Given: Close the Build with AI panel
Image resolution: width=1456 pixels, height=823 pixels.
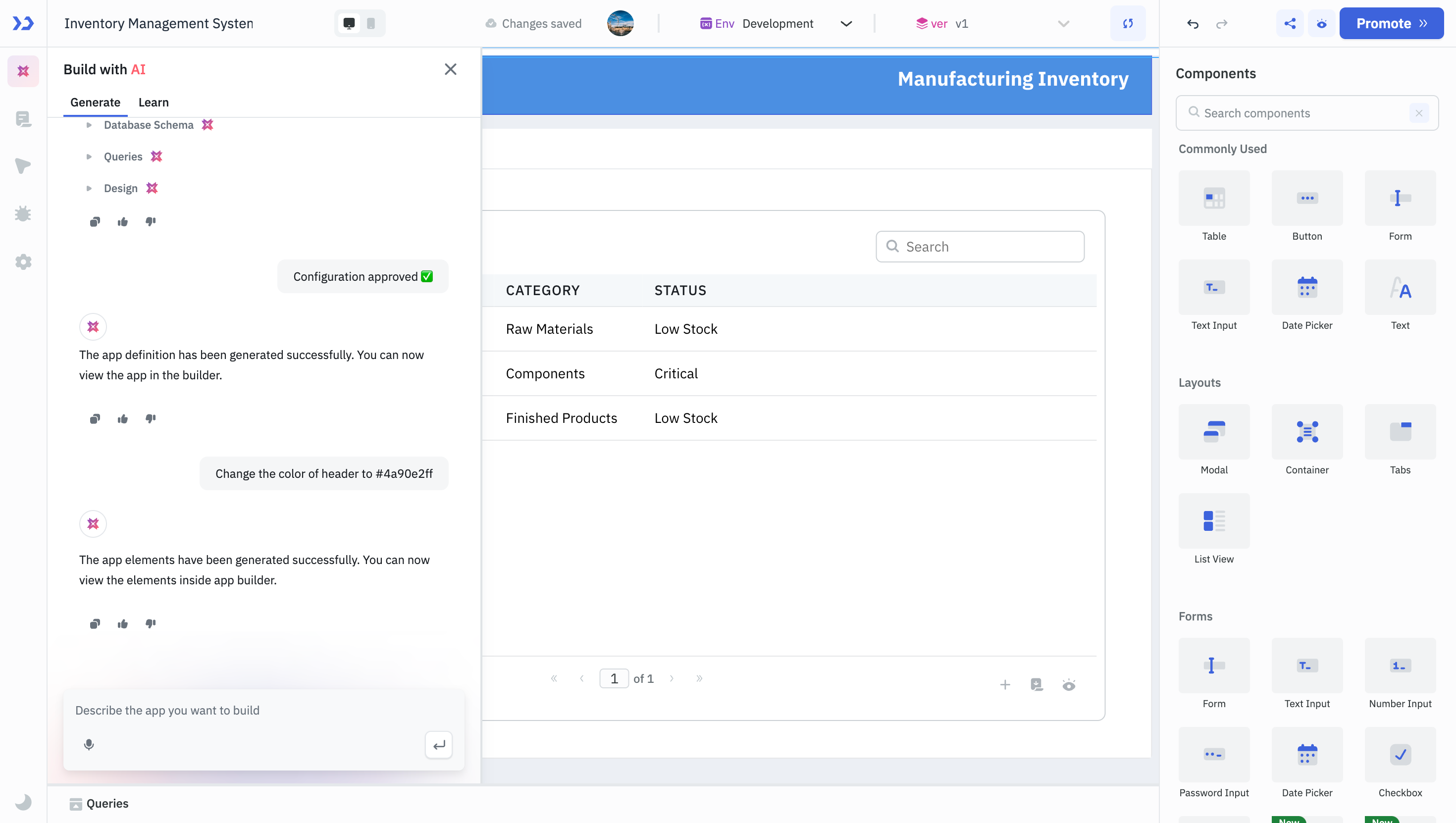Looking at the screenshot, I should click(x=451, y=69).
